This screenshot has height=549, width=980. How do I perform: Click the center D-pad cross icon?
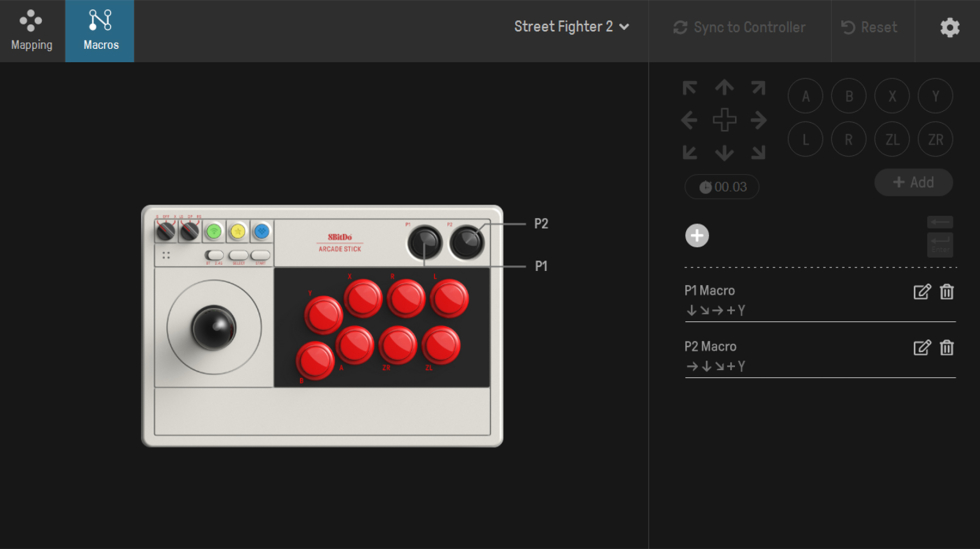click(724, 120)
